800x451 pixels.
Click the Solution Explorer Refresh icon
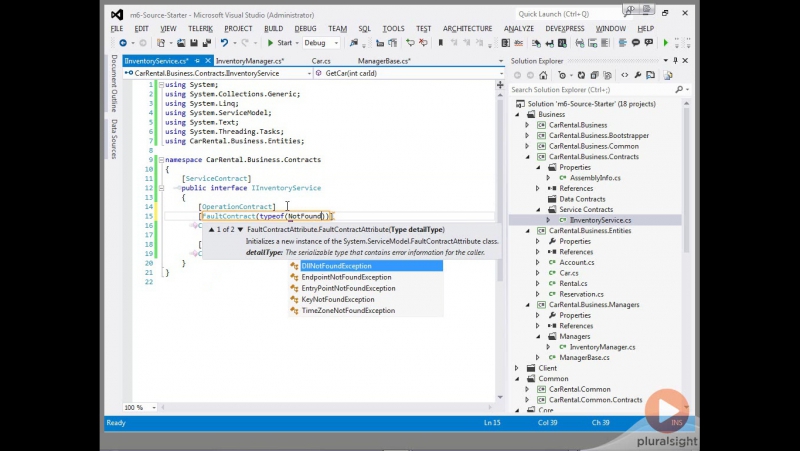[581, 76]
